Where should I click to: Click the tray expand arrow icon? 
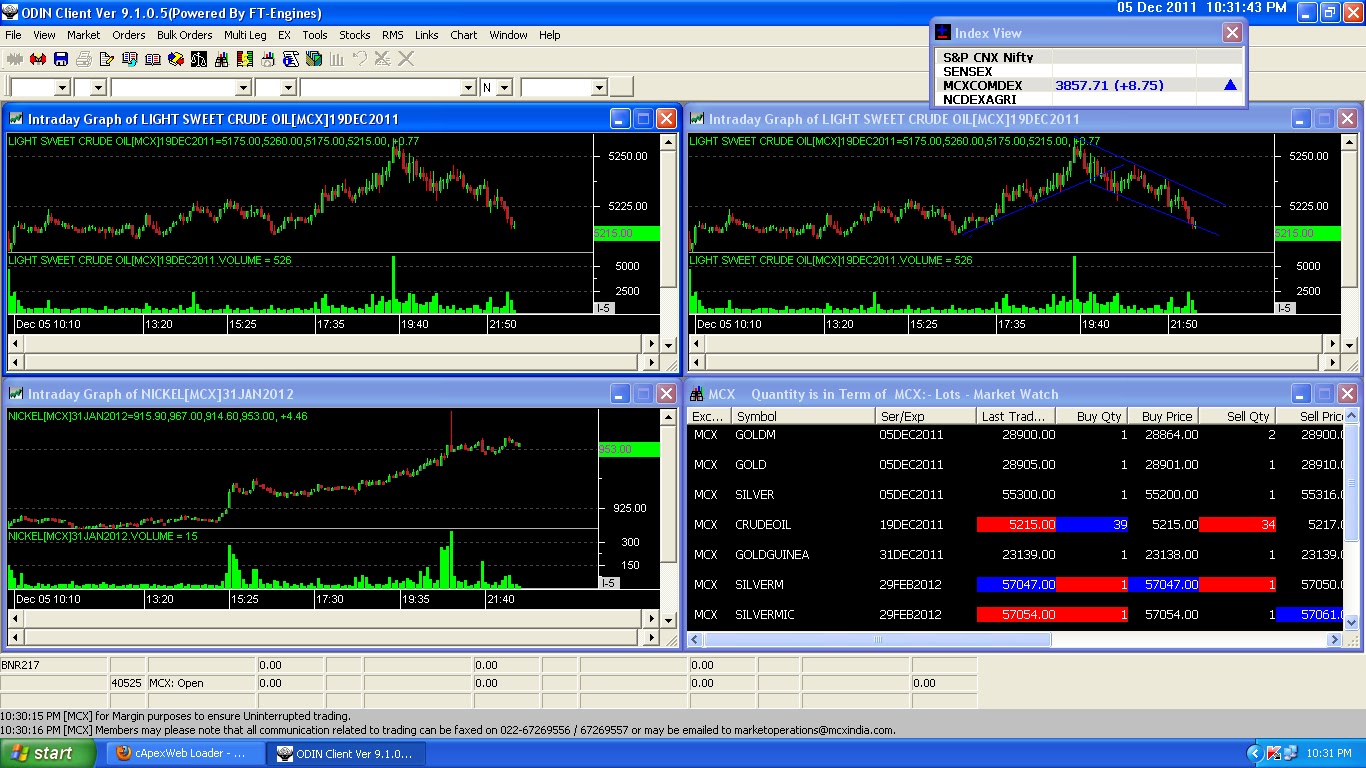(x=1255, y=752)
